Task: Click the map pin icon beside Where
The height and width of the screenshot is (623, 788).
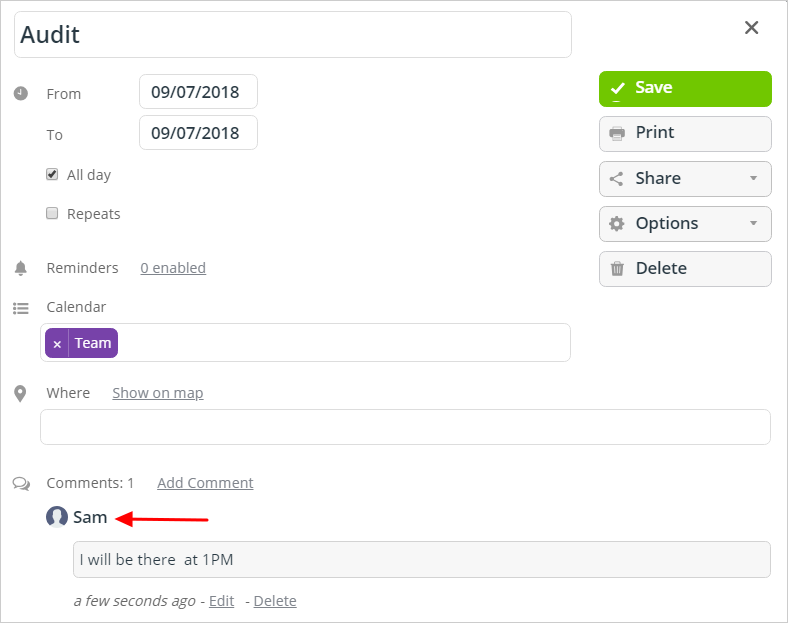Action: [20, 394]
